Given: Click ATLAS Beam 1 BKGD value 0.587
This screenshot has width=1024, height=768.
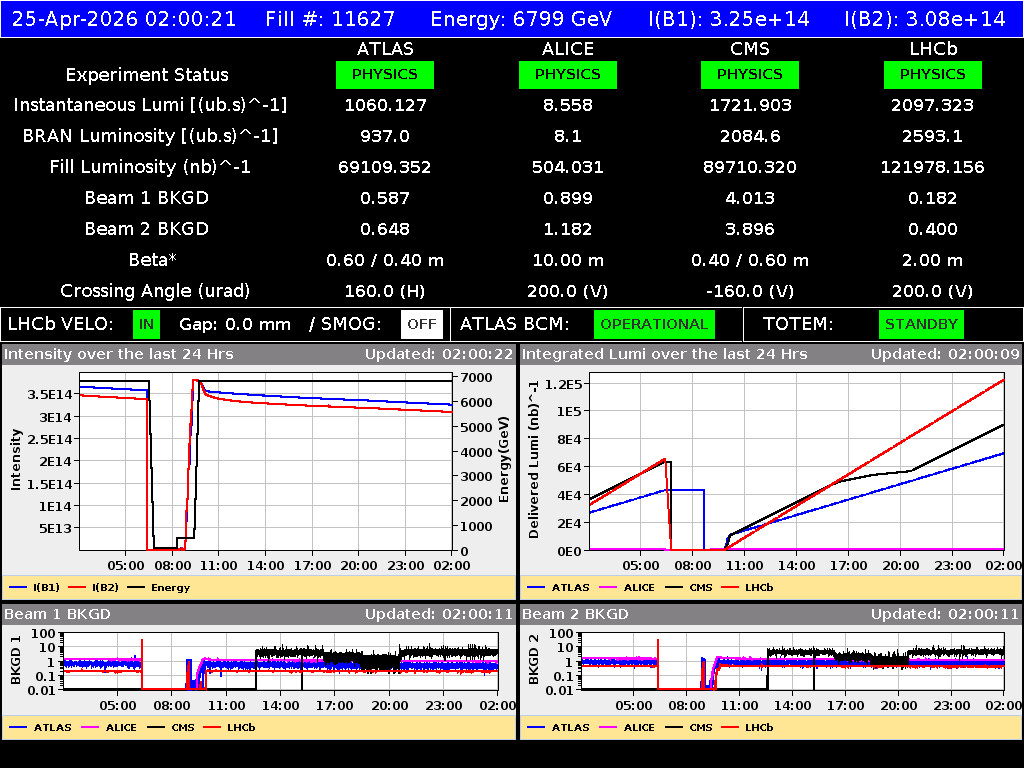Looking at the screenshot, I should click(385, 198).
